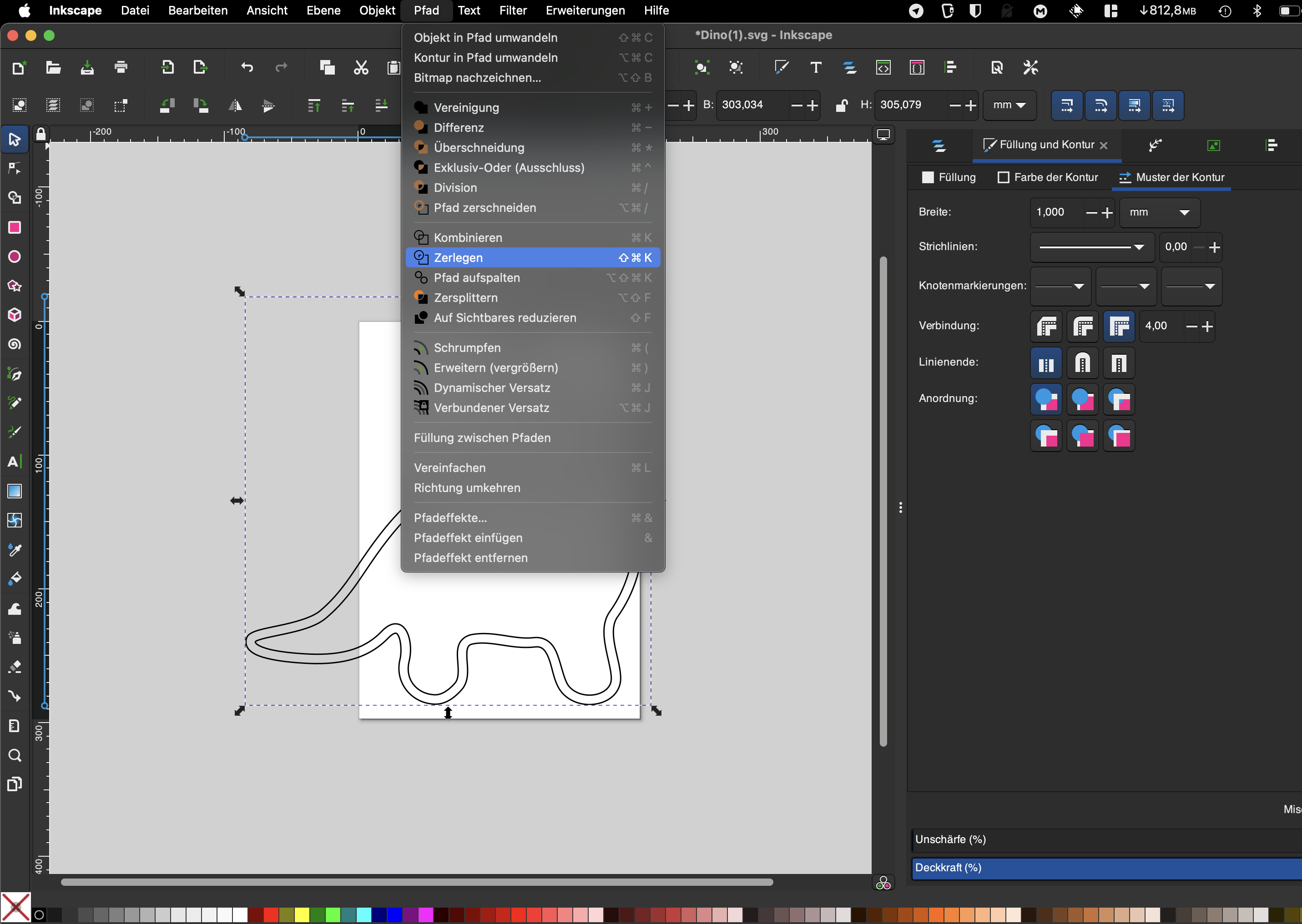This screenshot has width=1302, height=924.
Task: Choose Vereinfachen menu entry
Action: tap(533, 468)
